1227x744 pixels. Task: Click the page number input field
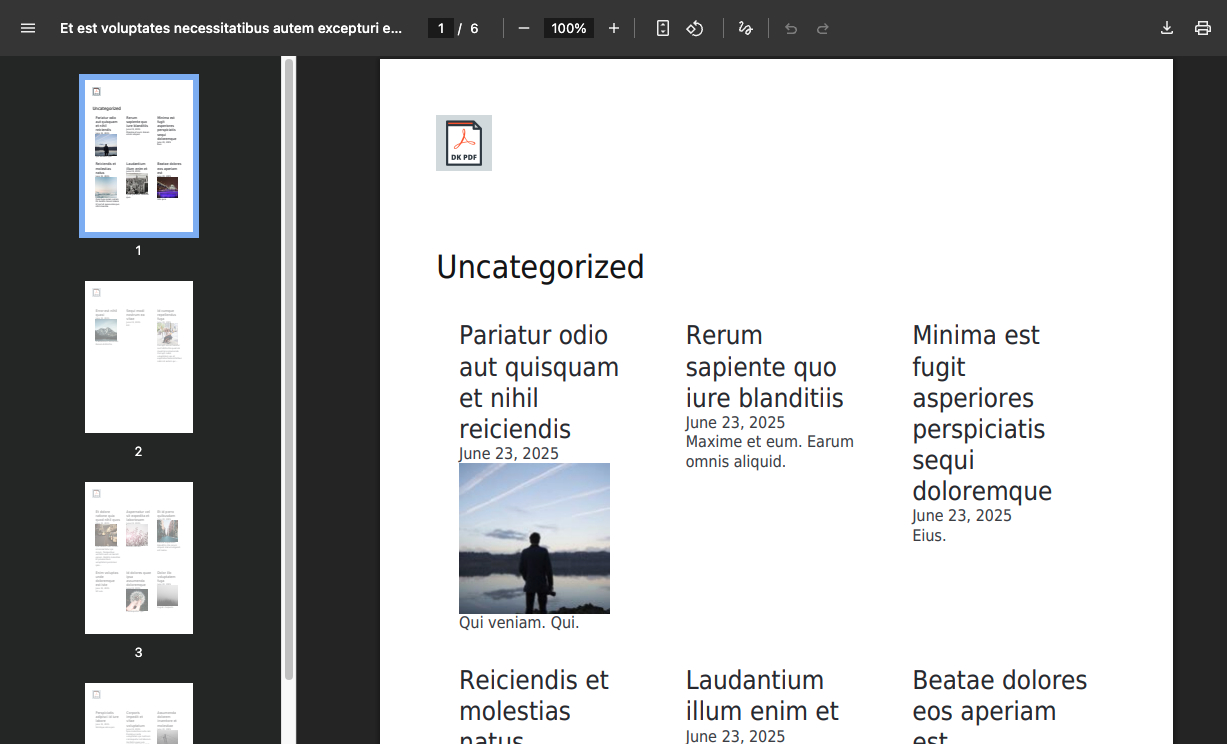(x=440, y=28)
